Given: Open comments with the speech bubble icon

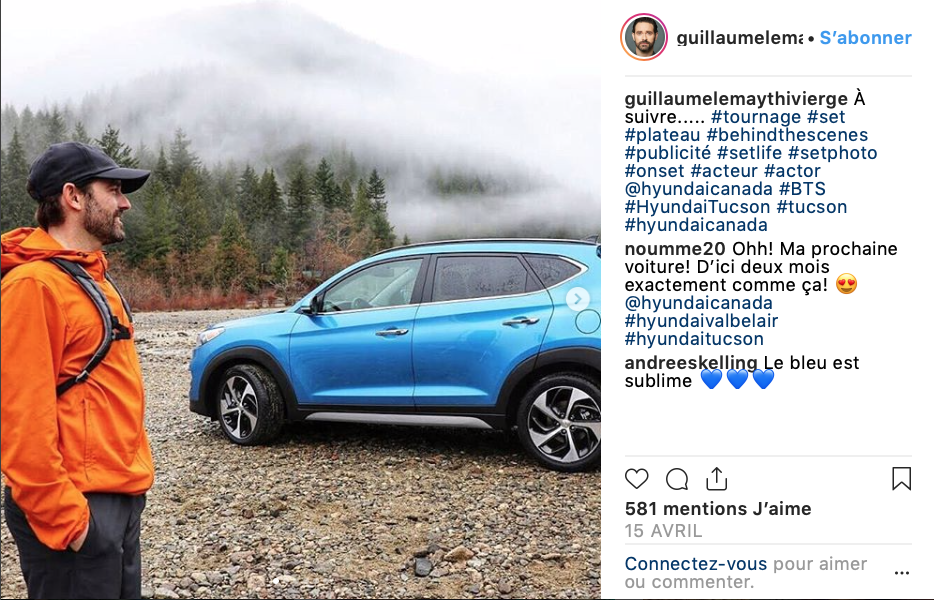Looking at the screenshot, I should pos(677,479).
